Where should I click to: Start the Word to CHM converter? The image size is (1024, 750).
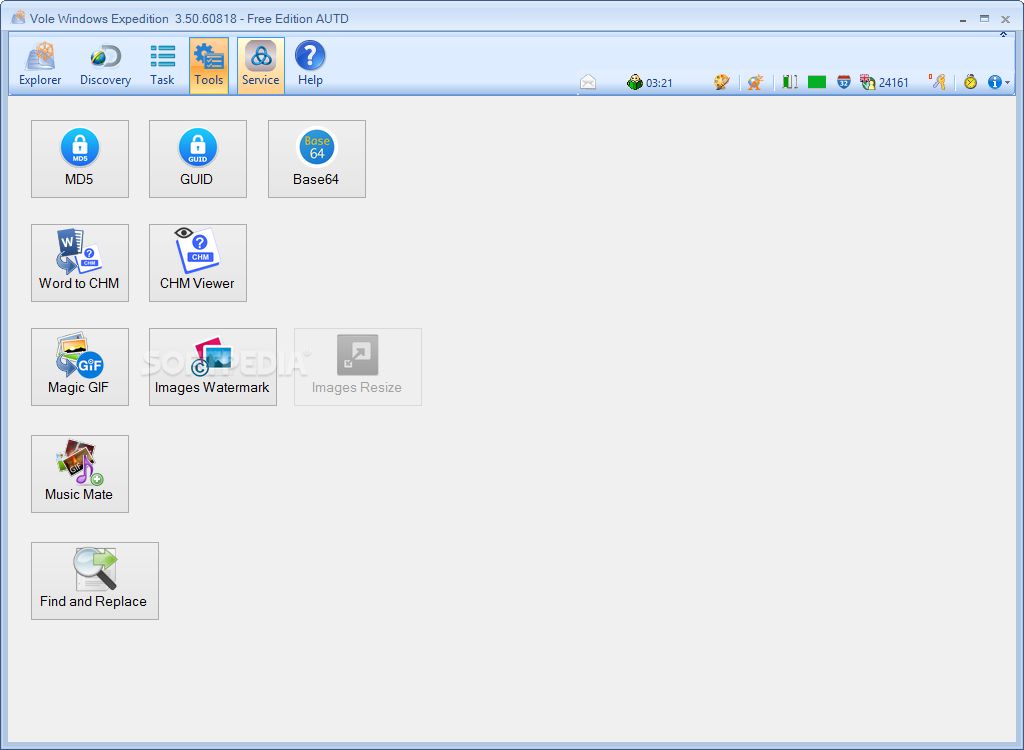coord(80,263)
